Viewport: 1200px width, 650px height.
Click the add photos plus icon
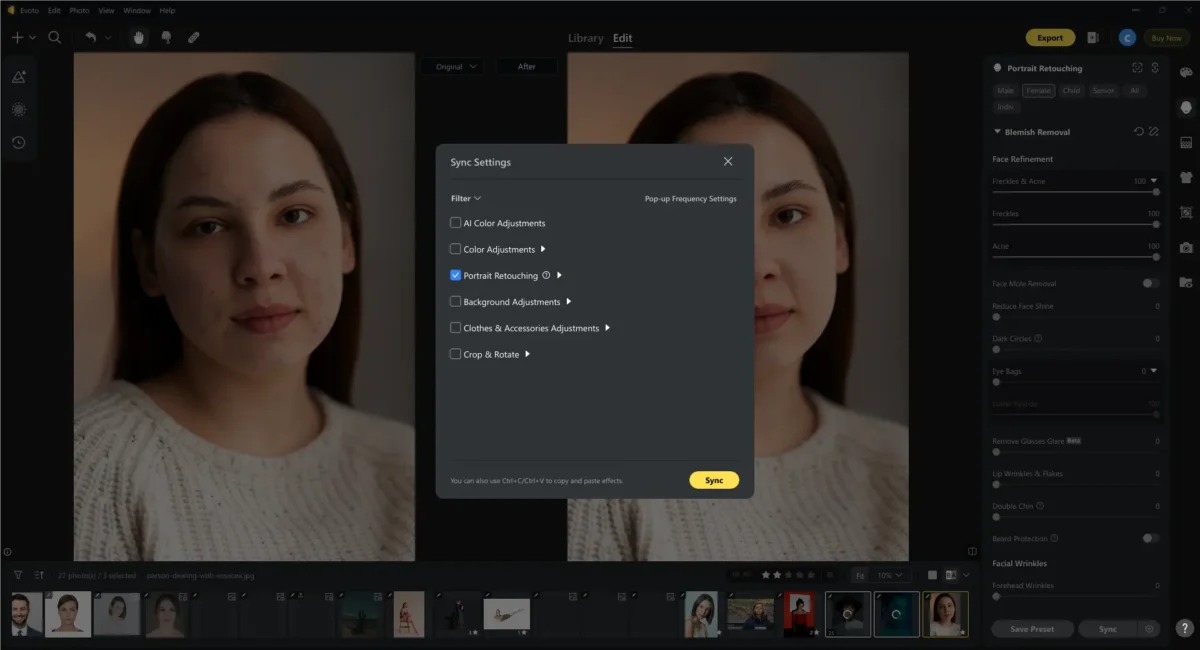[x=17, y=37]
